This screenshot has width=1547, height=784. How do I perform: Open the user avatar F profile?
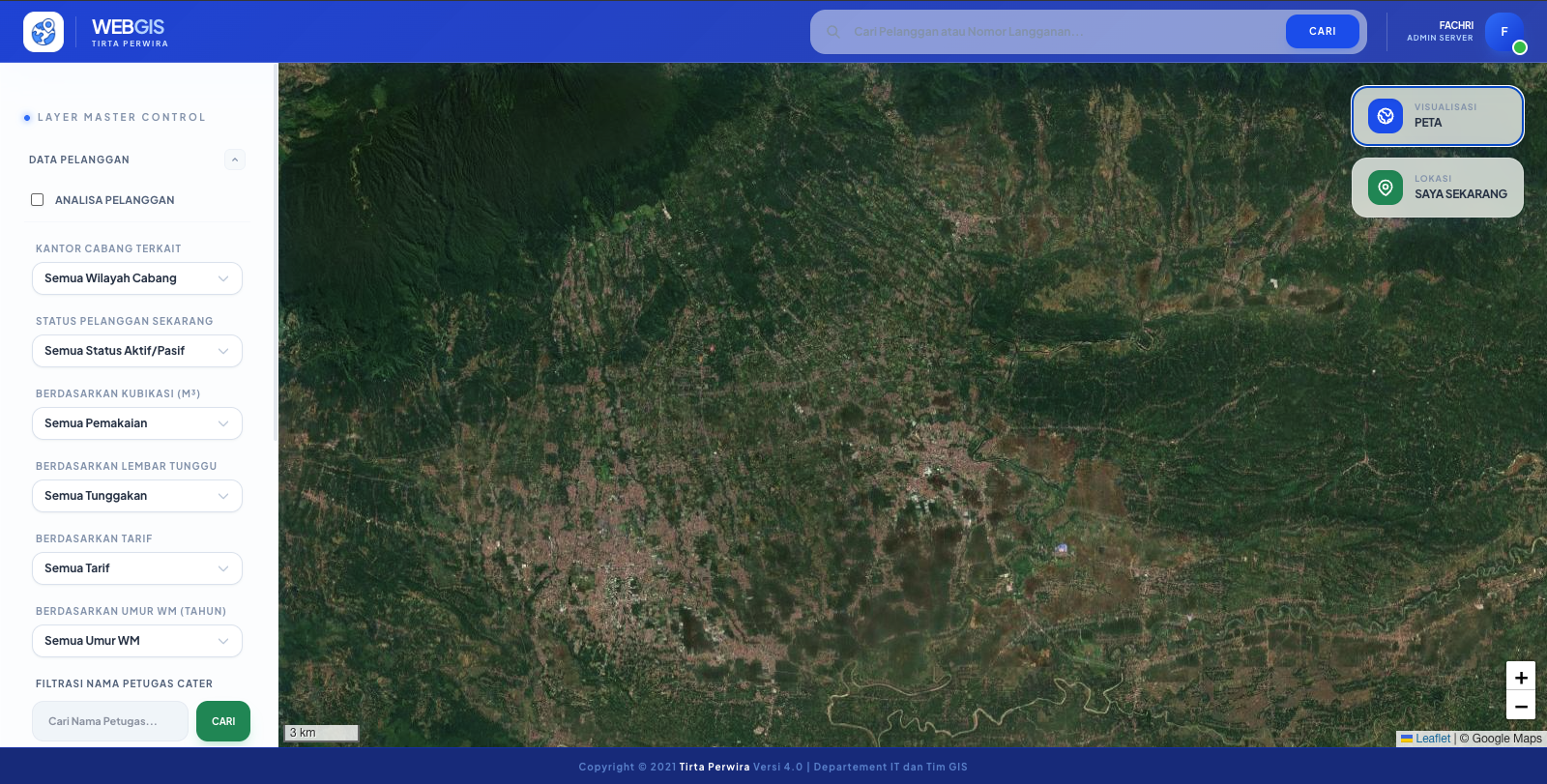[1504, 32]
